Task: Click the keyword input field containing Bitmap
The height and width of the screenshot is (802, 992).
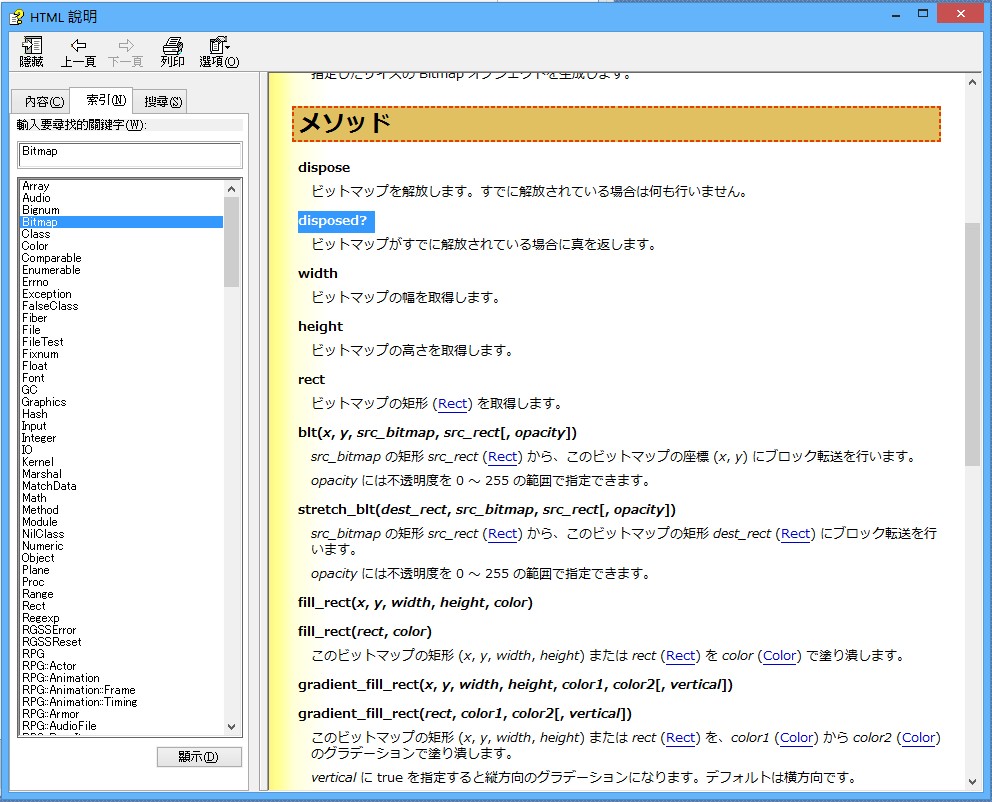Action: pos(130,155)
